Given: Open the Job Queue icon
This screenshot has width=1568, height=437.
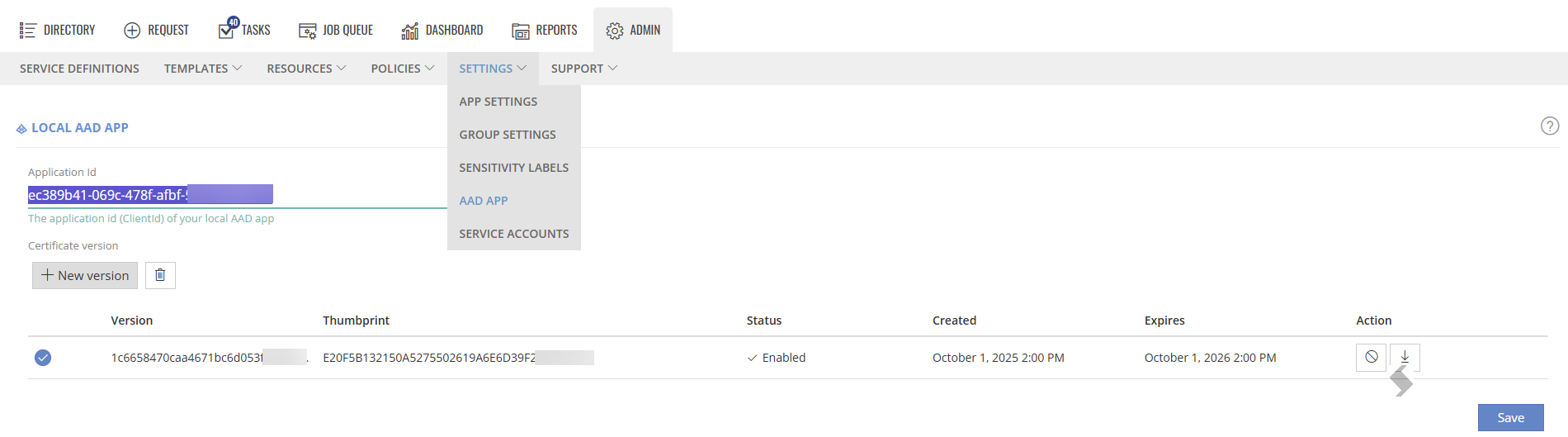Looking at the screenshot, I should (308, 31).
